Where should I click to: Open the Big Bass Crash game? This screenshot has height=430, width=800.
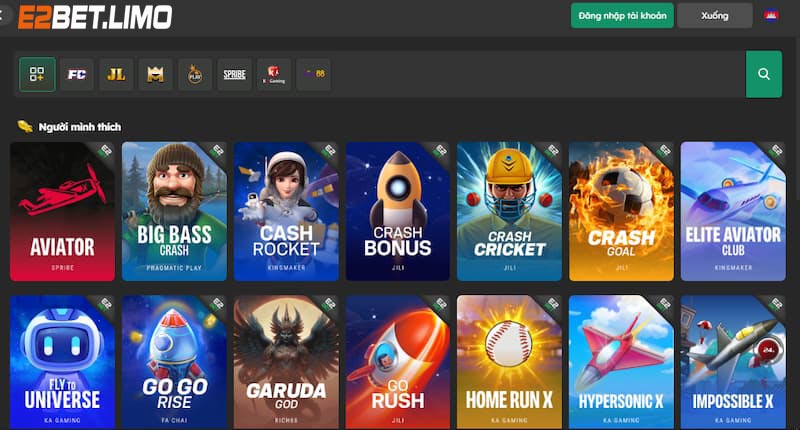click(174, 211)
